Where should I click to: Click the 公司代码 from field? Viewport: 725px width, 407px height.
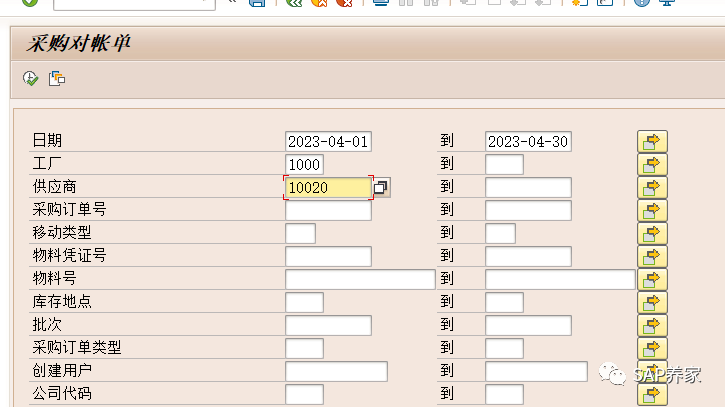pos(304,395)
